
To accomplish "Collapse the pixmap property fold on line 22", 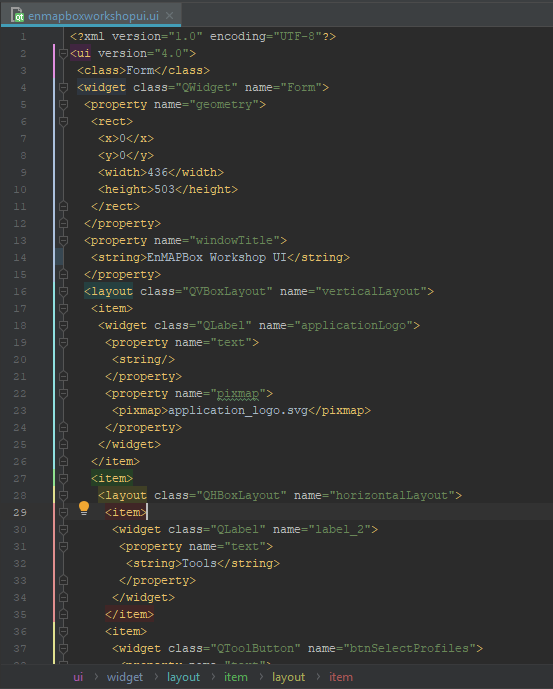I will click(63, 393).
